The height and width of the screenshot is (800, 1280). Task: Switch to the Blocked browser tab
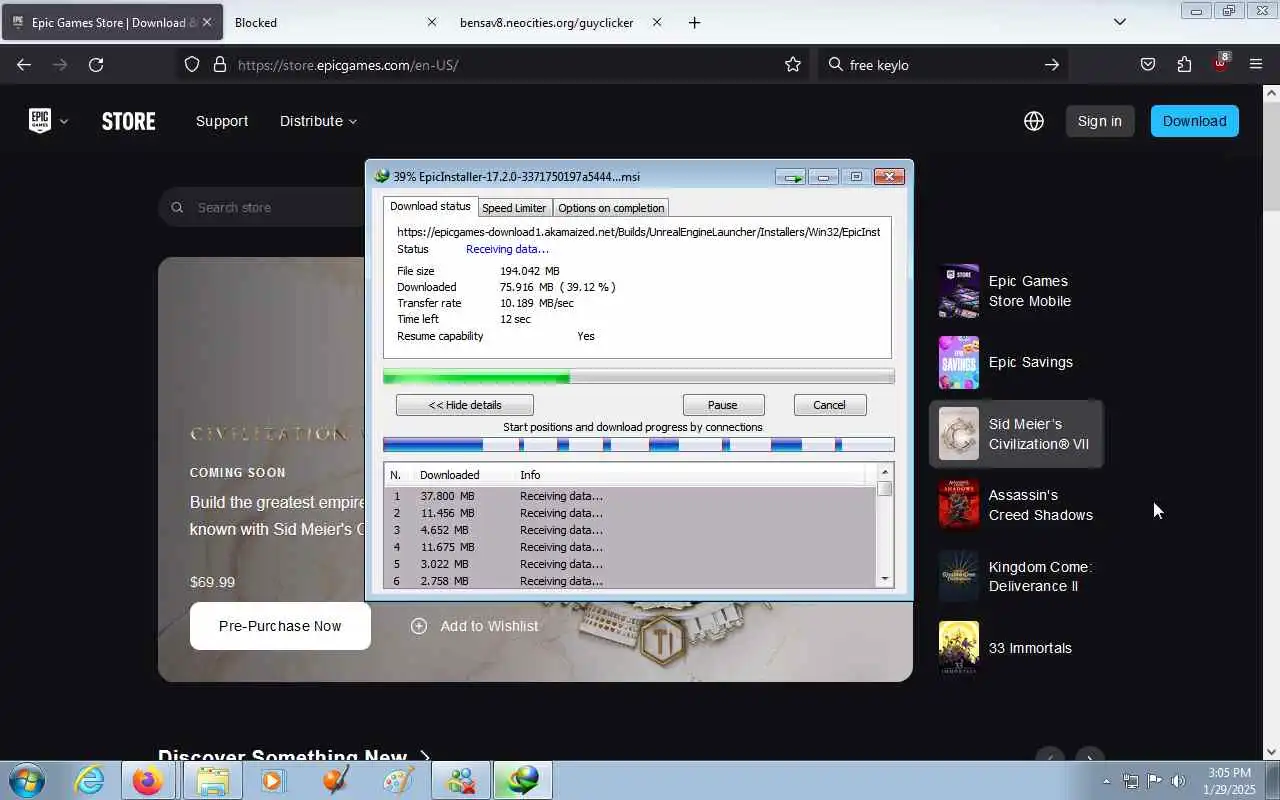335,22
